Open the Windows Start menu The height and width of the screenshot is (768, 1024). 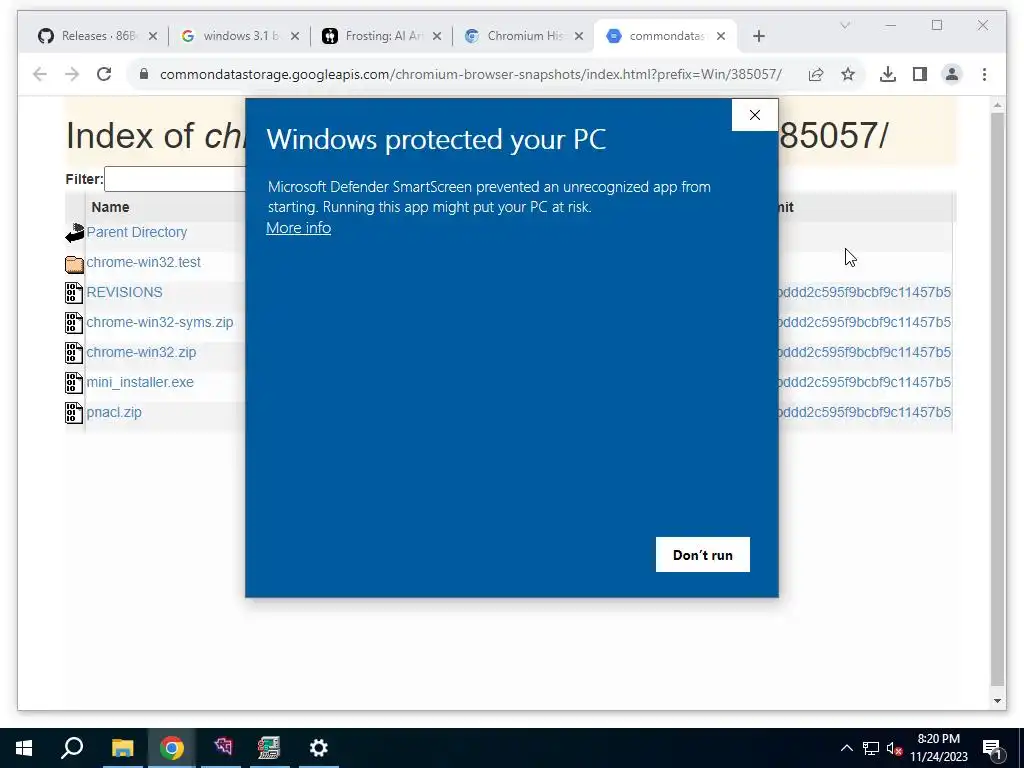click(x=24, y=748)
